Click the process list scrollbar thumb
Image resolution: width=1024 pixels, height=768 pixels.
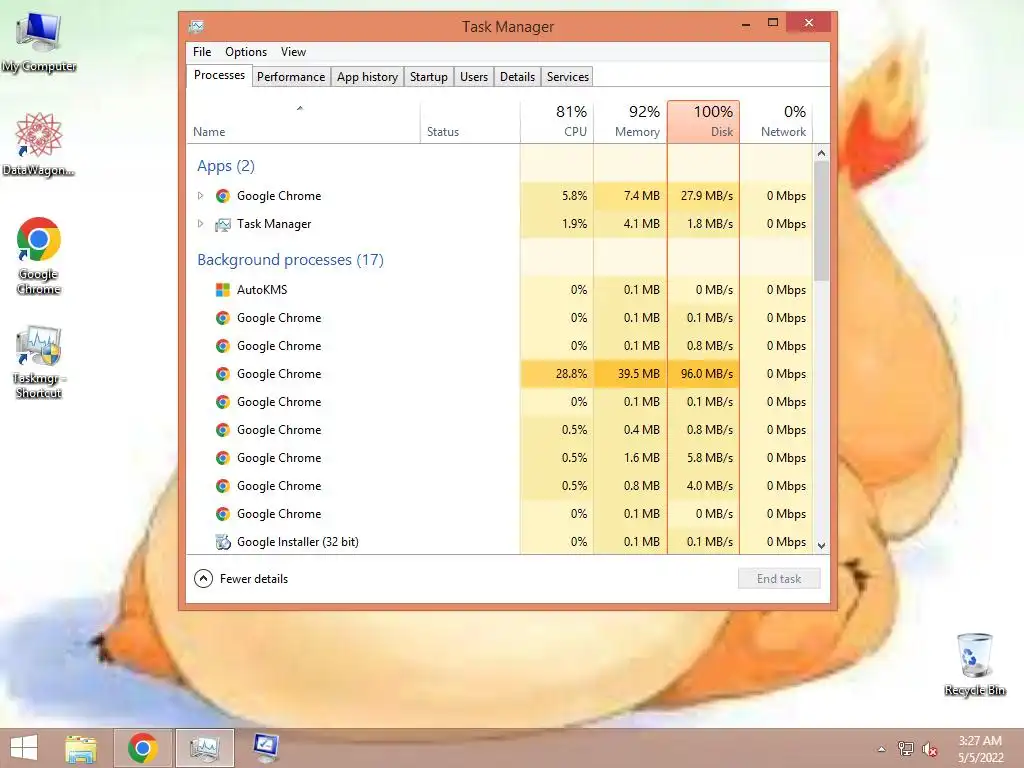822,221
